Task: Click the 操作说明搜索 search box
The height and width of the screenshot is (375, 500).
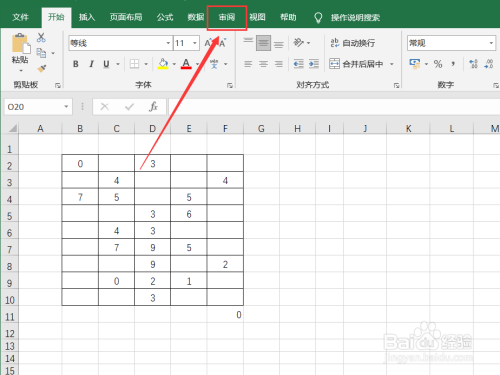Action: click(355, 18)
